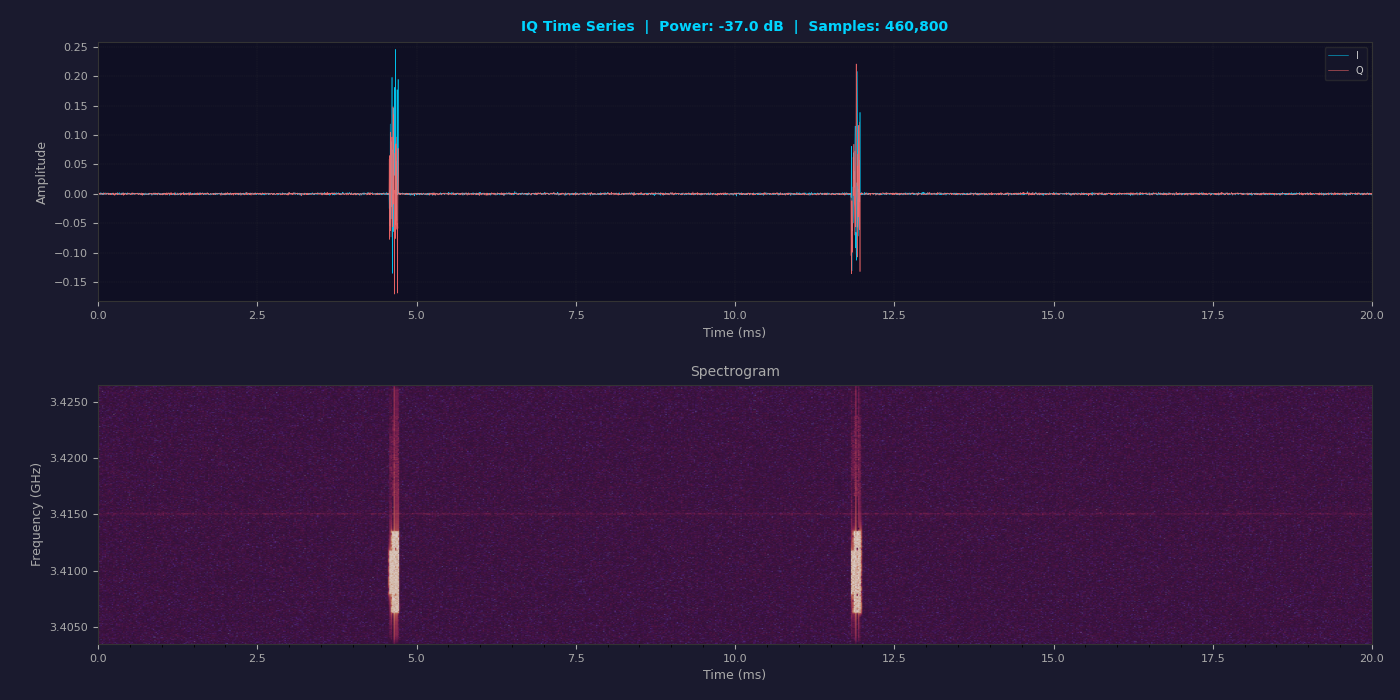Click the 20.0 tick on the amplitude plot time axis
This screenshot has width=1400, height=700.
1371,316
